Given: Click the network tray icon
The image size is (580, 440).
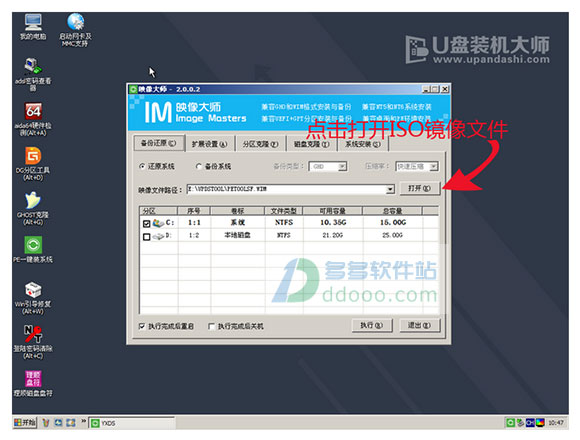Looking at the screenshot, I should 520,422.
